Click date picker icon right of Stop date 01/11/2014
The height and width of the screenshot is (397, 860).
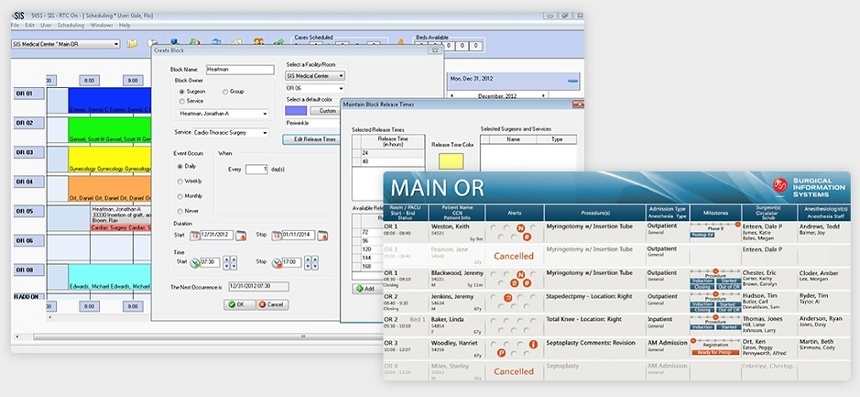pyautogui.click(x=323, y=236)
